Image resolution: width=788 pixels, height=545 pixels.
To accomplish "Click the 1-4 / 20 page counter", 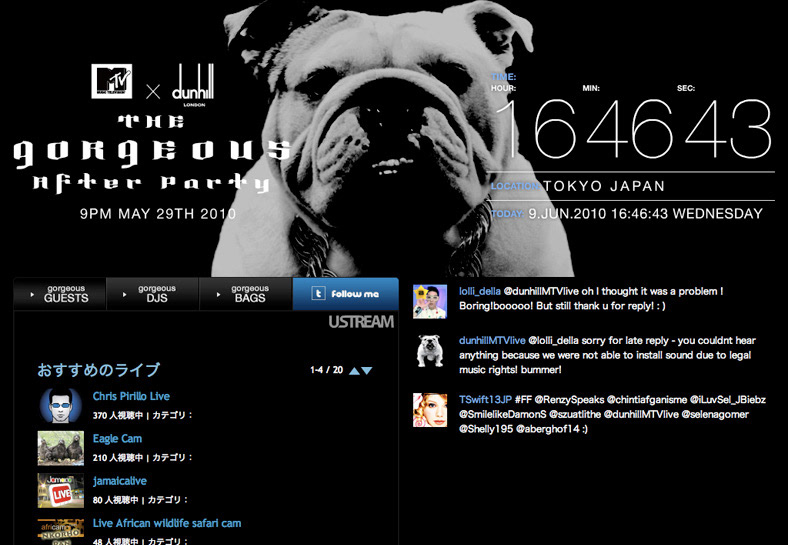I will [327, 370].
